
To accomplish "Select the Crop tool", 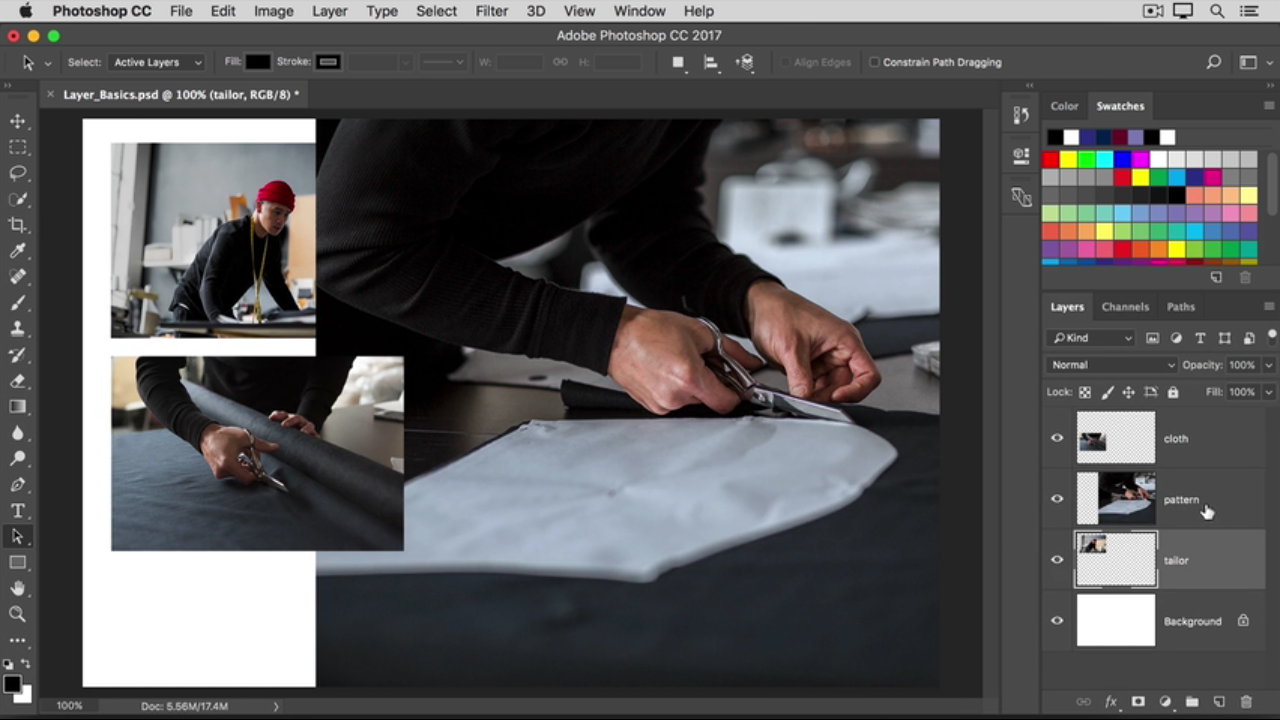I will (18, 225).
